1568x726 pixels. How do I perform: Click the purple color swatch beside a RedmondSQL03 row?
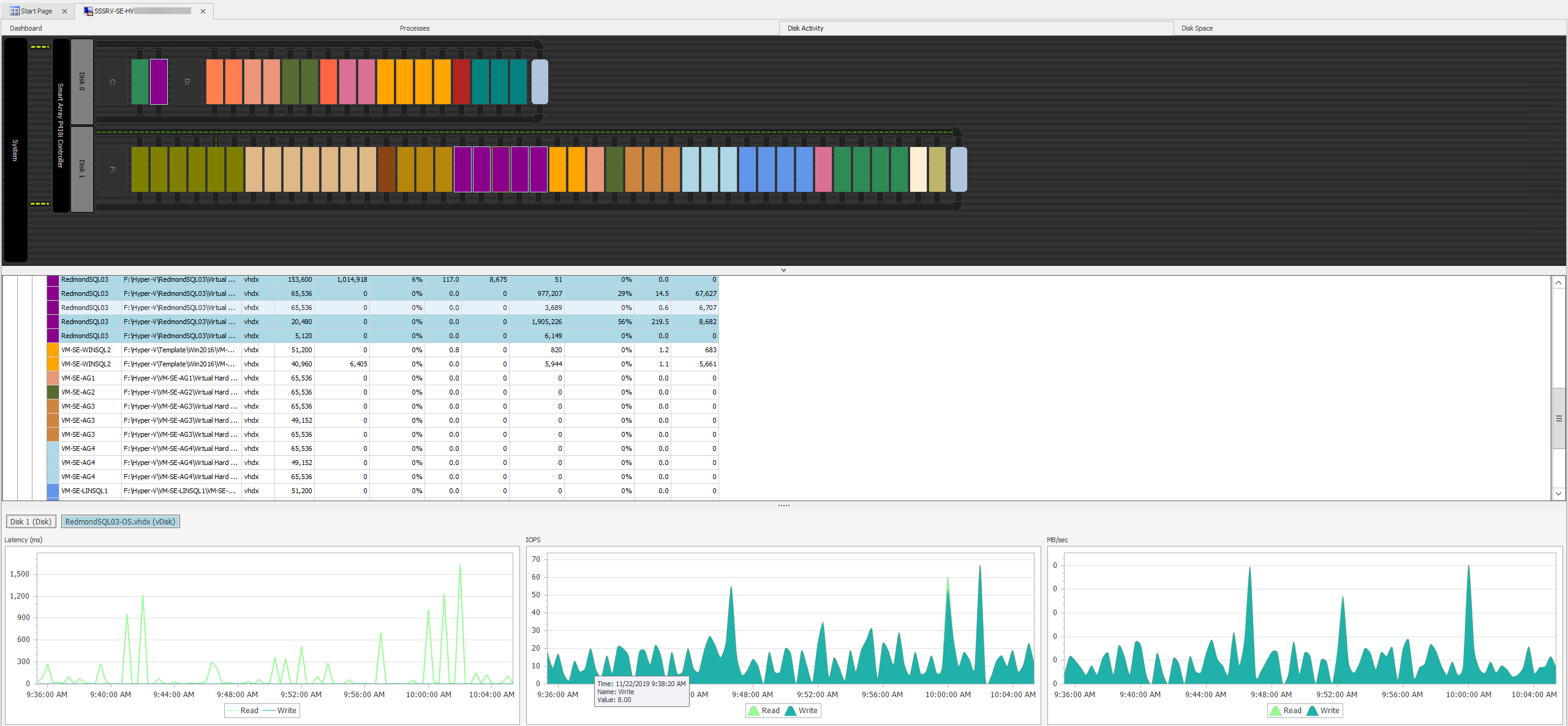[53, 307]
